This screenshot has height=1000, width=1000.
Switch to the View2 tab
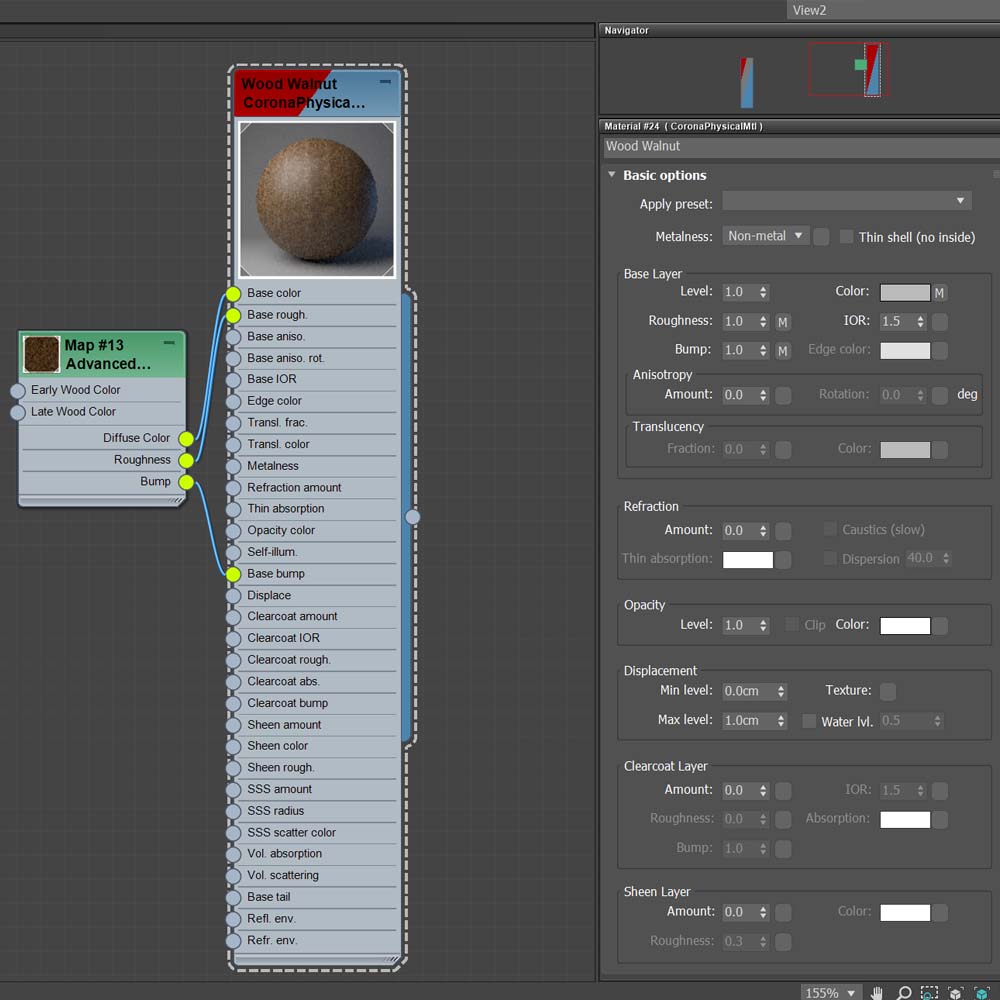click(x=809, y=10)
